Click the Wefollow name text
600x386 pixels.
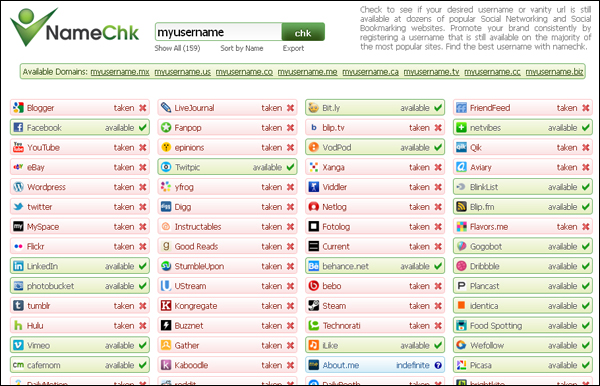pos(487,345)
